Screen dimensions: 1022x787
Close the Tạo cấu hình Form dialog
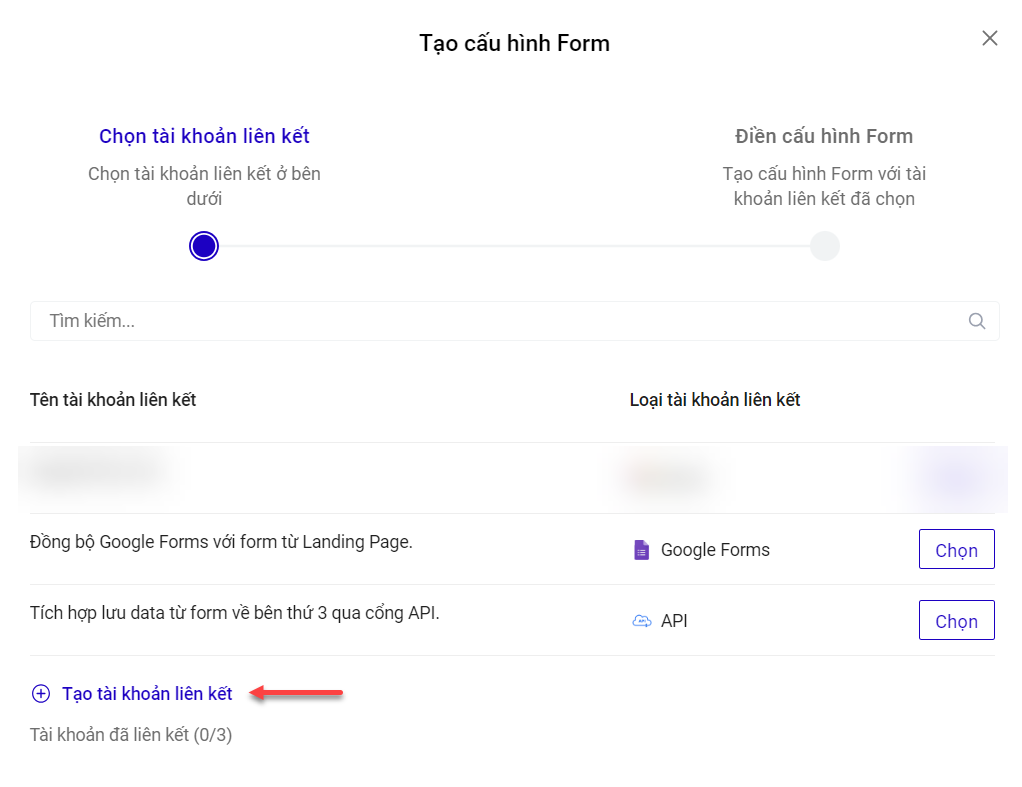click(x=989, y=39)
